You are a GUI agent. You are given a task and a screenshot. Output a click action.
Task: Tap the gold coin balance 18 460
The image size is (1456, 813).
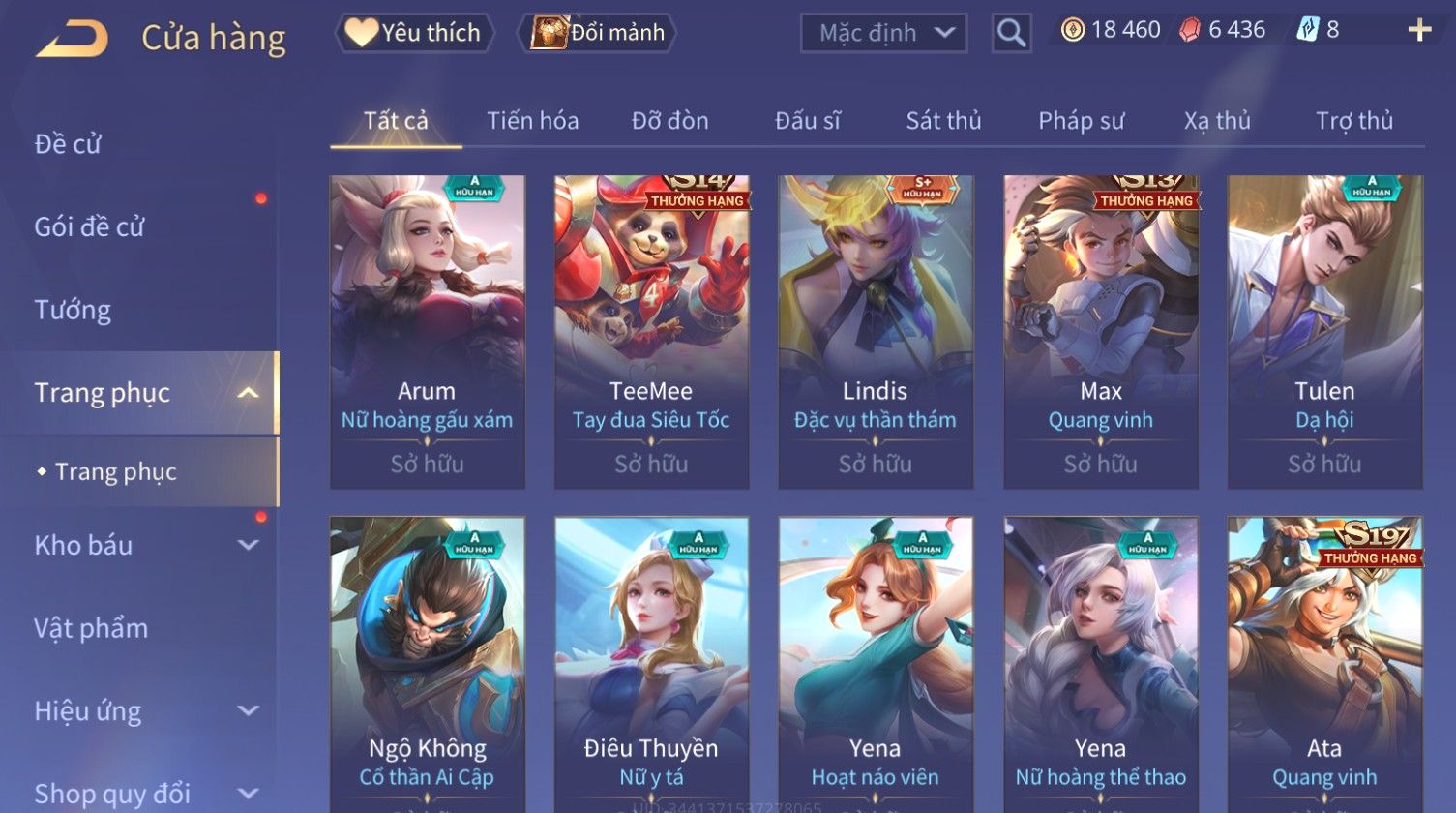tap(1111, 30)
